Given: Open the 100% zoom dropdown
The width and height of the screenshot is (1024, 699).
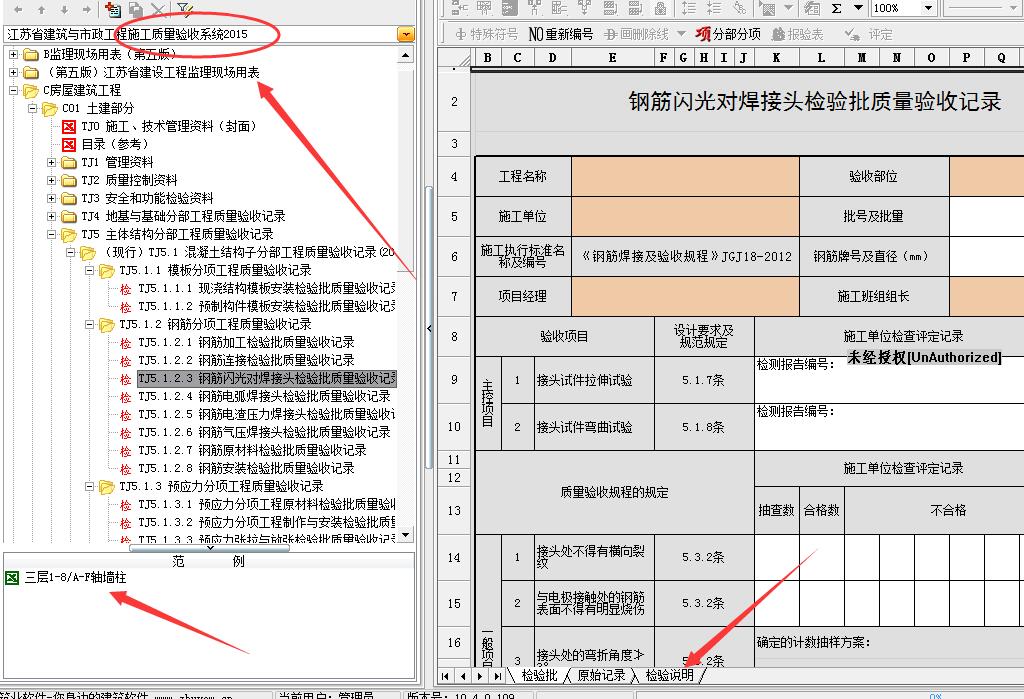Looking at the screenshot, I should pyautogui.click(x=927, y=8).
